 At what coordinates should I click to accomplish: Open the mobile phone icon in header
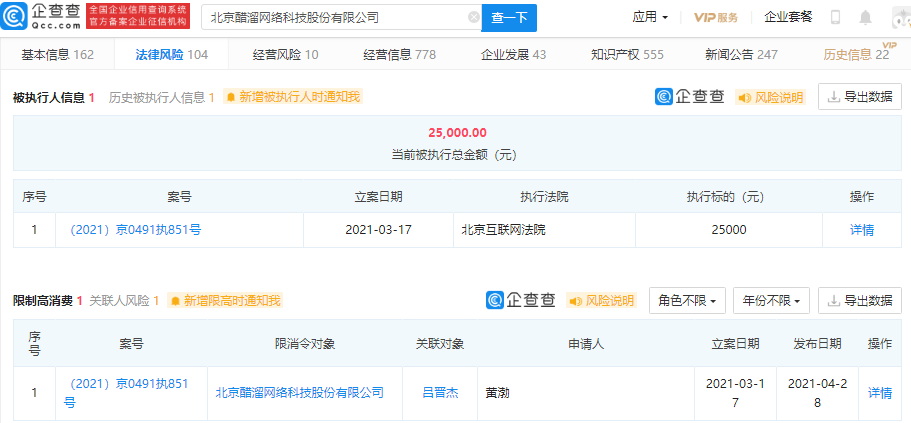835,17
